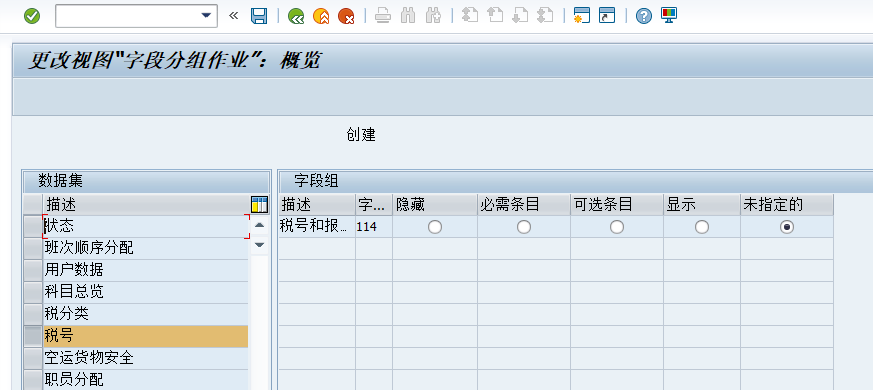
Task: Select the 科目总览 data set row
Action: point(146,292)
